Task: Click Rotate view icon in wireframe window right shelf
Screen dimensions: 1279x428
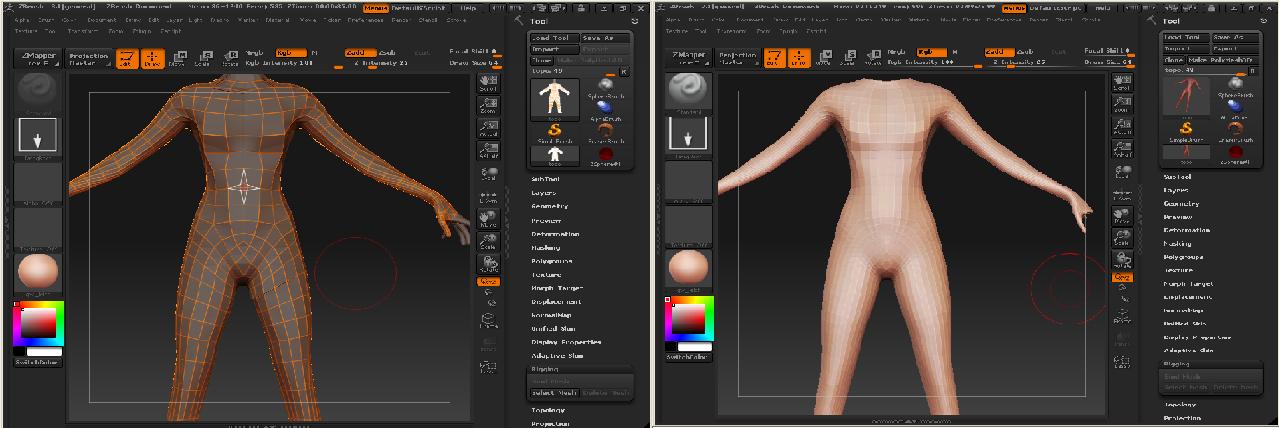Action: coord(489,265)
